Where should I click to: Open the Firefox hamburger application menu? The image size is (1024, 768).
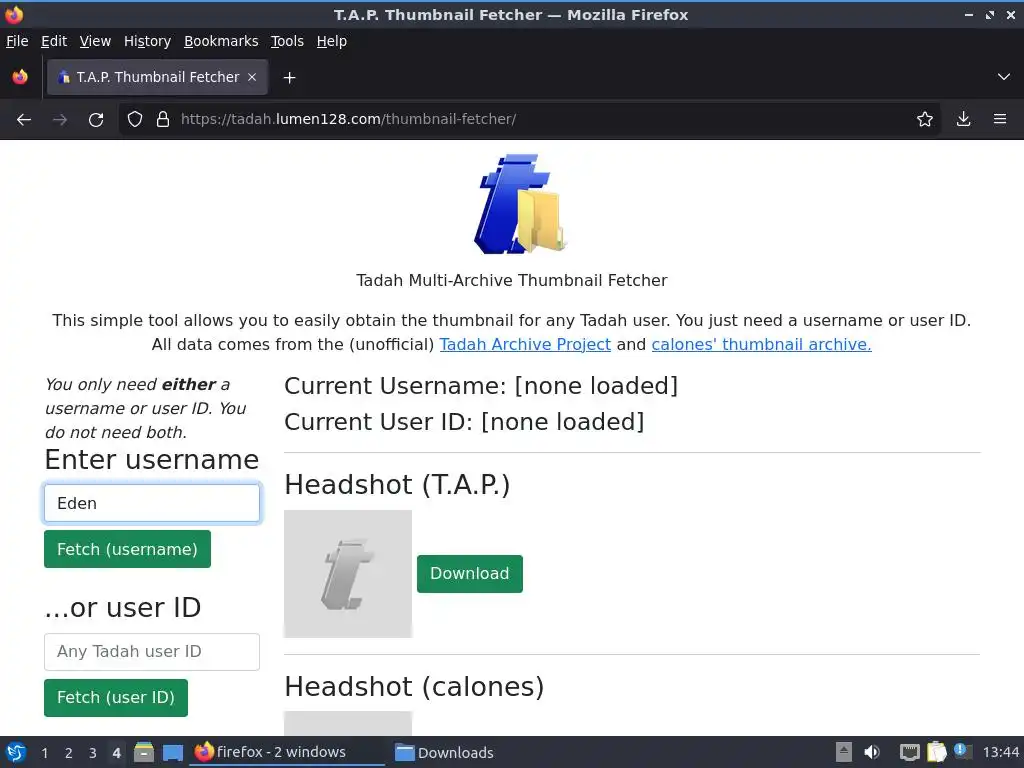pos(1000,120)
